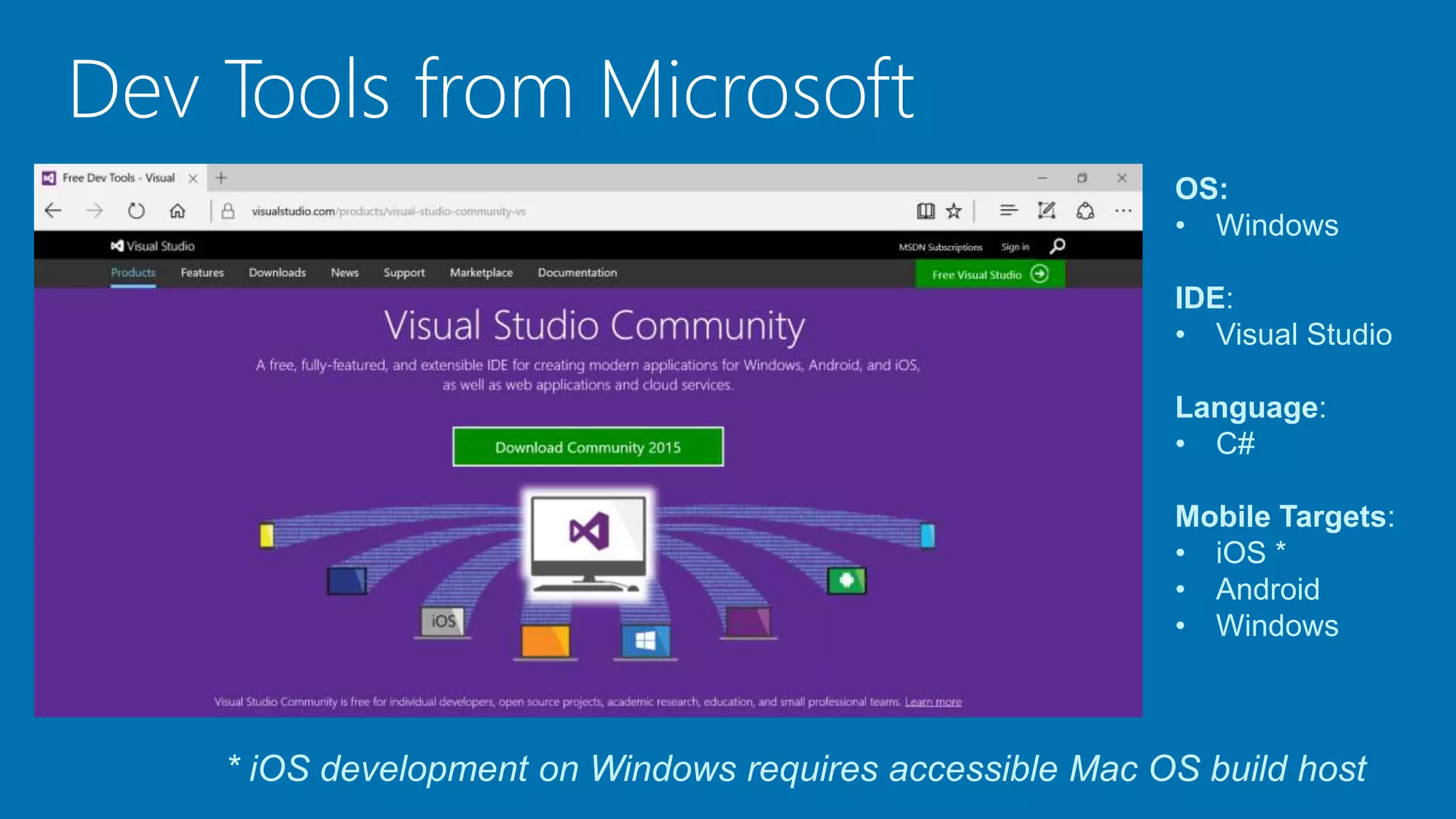The width and height of the screenshot is (1456, 819).
Task: Click the purple laptop illustration
Action: [748, 622]
